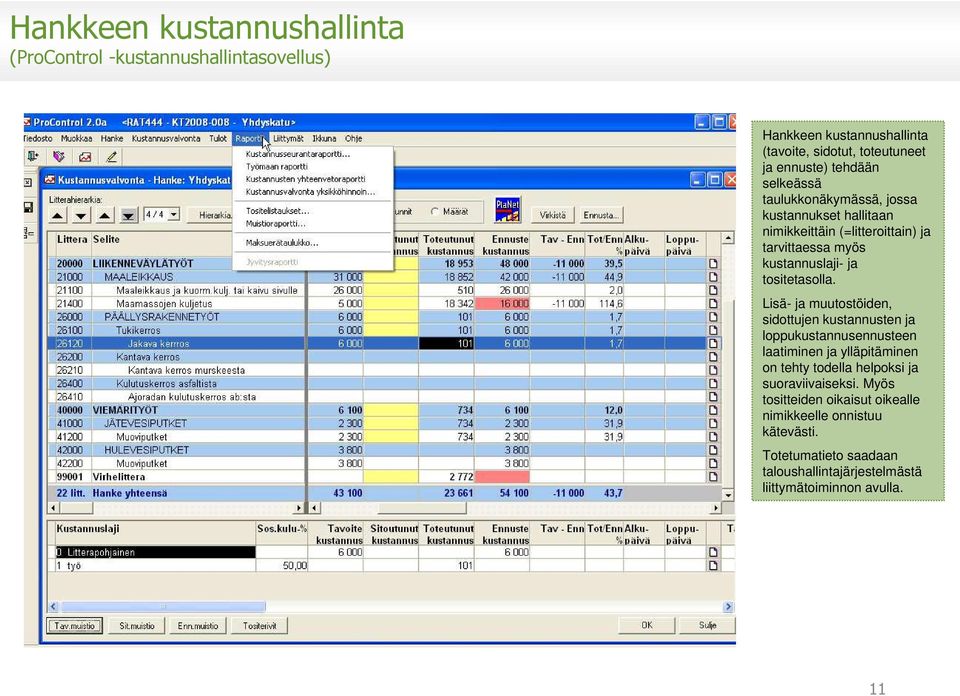The height and width of the screenshot is (696, 960).
Task: Click the hierarchy tree icon in left sidebar
Action: [29, 233]
